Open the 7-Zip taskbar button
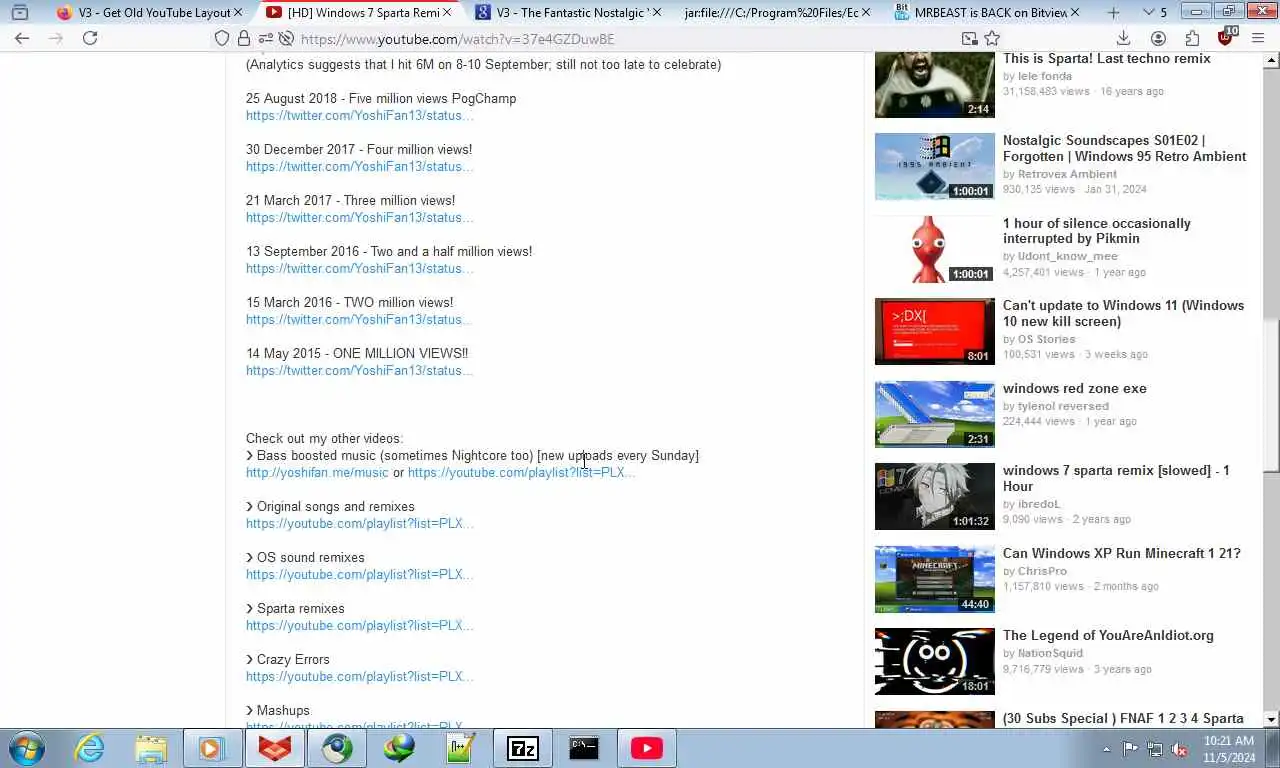The image size is (1280, 768). (x=523, y=748)
